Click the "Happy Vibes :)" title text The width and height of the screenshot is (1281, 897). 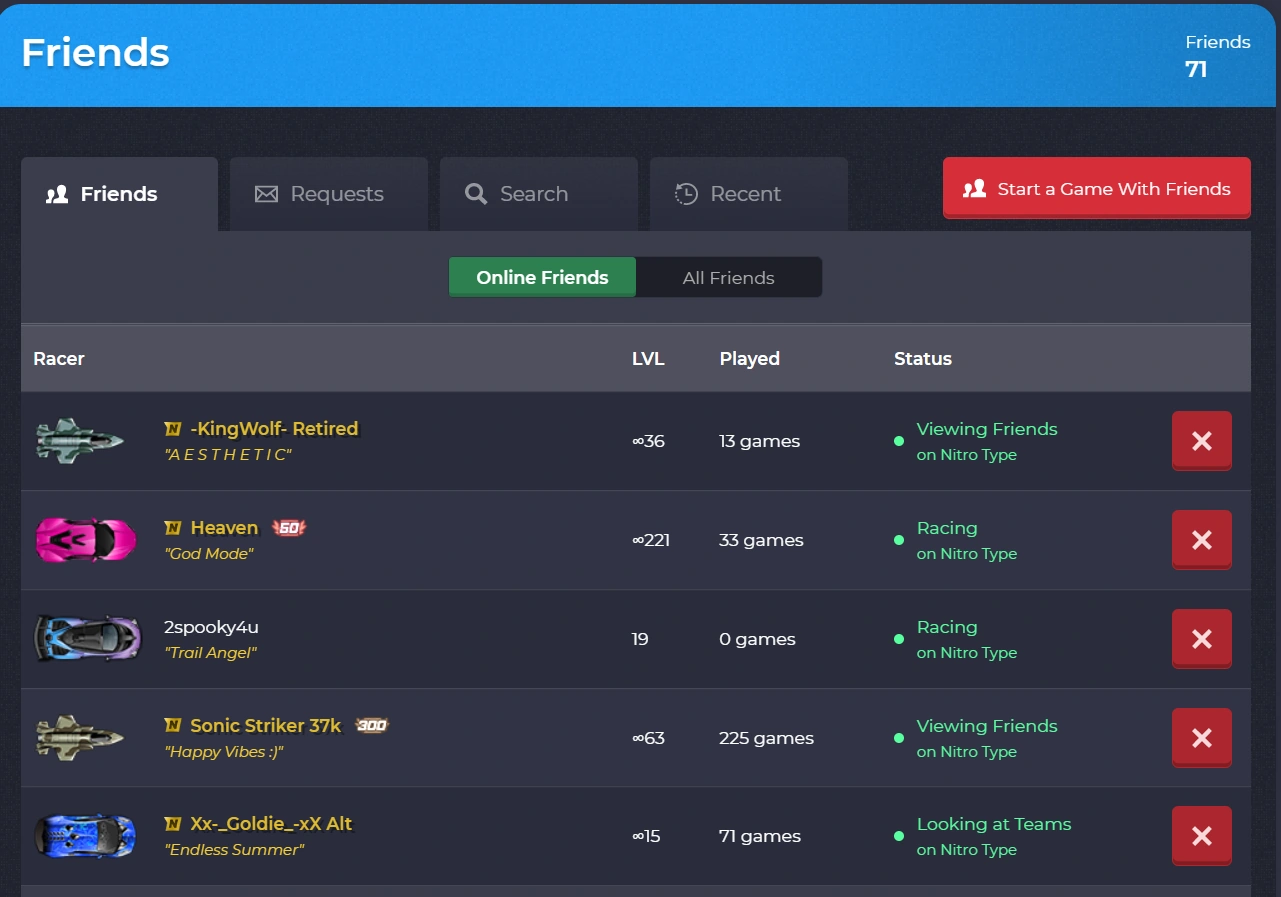pos(224,751)
